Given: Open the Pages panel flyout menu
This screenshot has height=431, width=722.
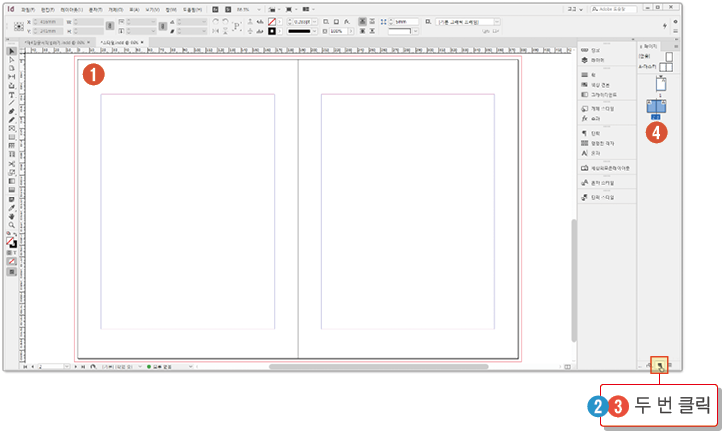Looking at the screenshot, I should pos(676,47).
